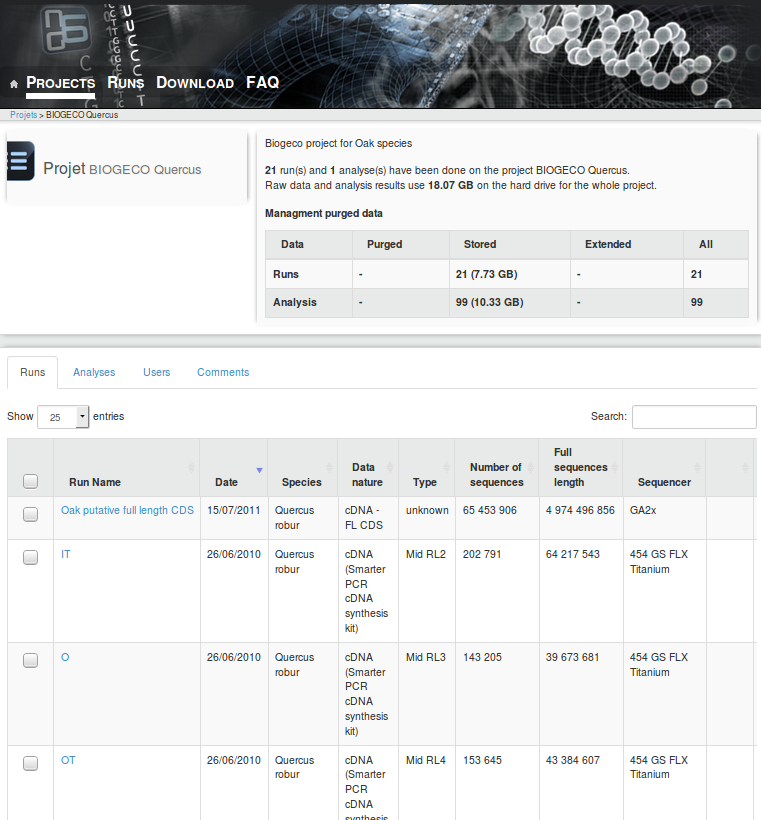Switch to the Analyses tab

click(x=94, y=372)
